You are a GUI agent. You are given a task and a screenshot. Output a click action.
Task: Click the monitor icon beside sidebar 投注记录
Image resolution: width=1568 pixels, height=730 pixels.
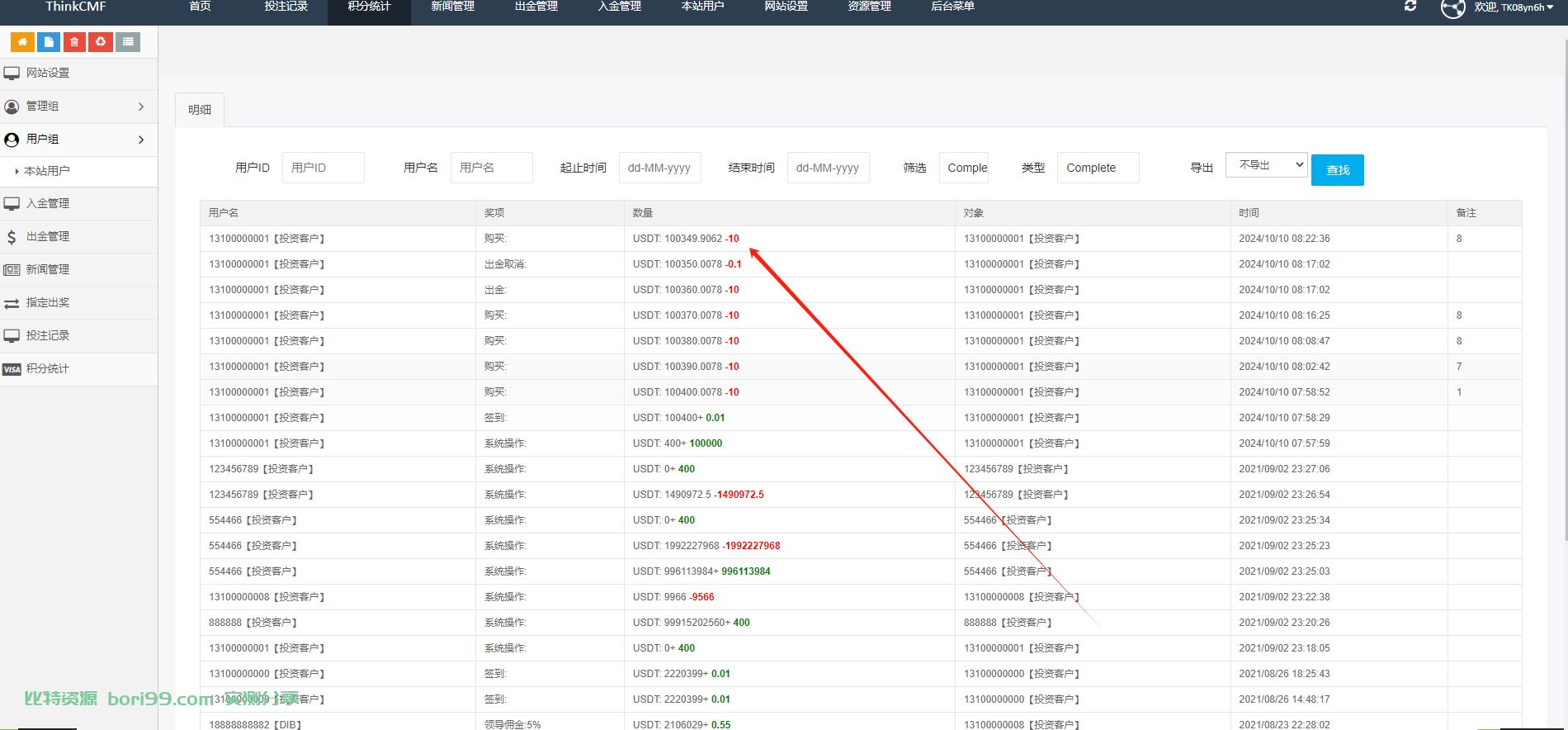(12, 336)
